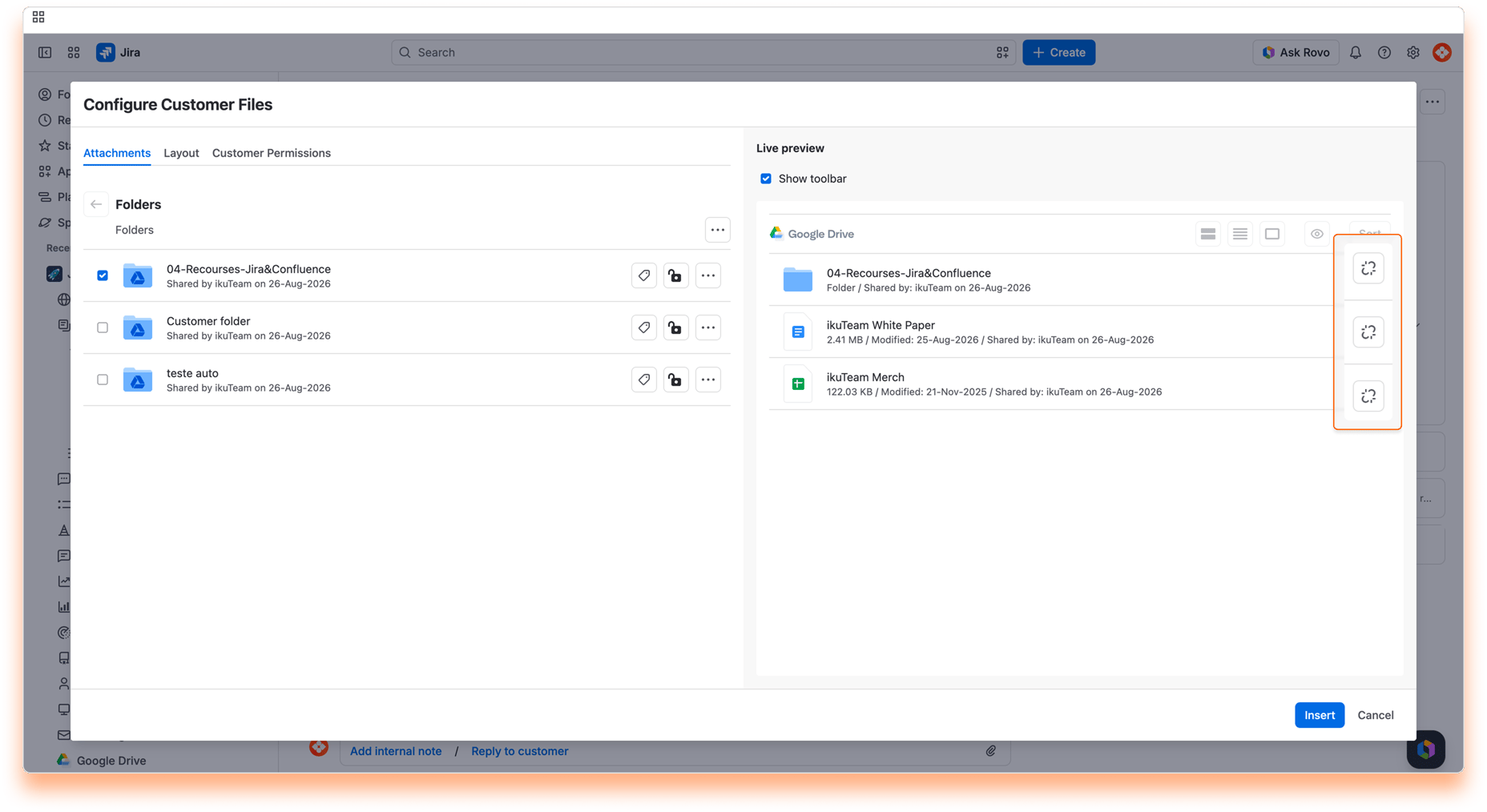Open more options for 04-Recourses-Jira&Confluence row
The image size is (1487, 812).
click(708, 275)
